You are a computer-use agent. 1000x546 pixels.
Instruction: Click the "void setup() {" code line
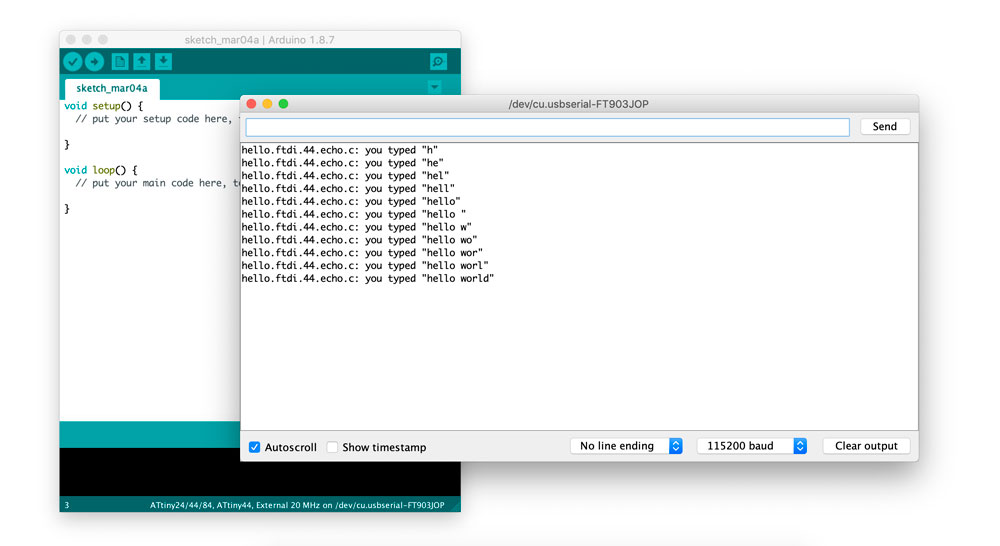tap(103, 106)
